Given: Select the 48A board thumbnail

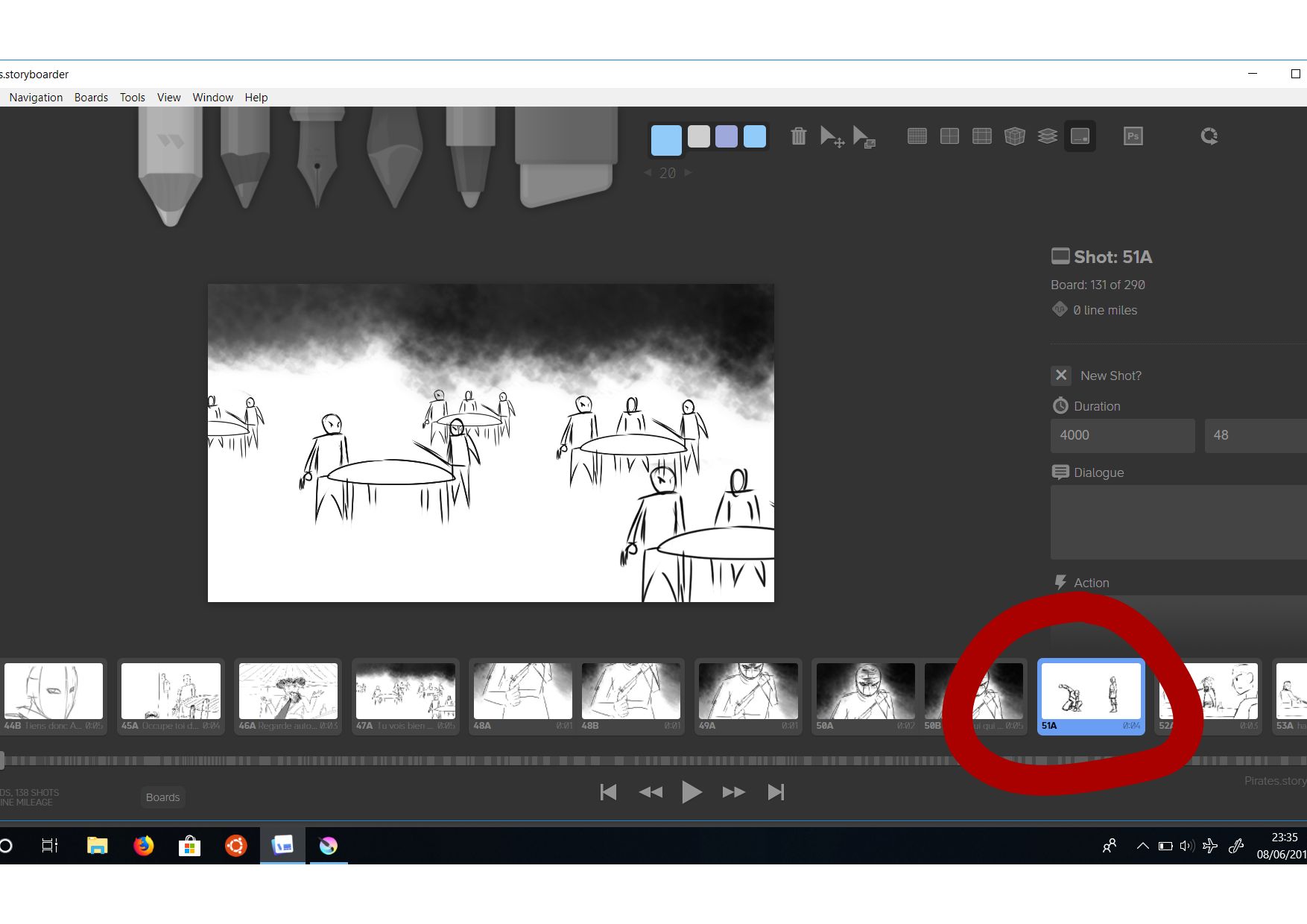Looking at the screenshot, I should click(x=522, y=693).
